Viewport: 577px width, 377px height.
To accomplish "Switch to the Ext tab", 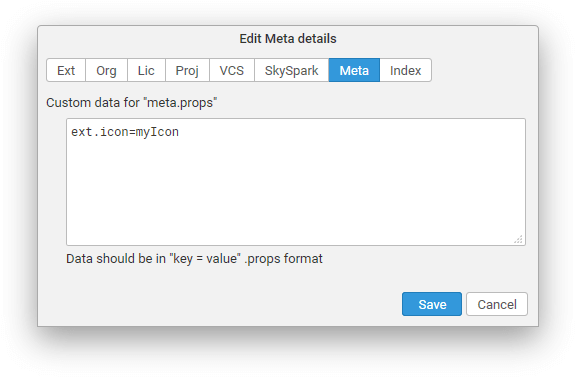I will pyautogui.click(x=66, y=70).
